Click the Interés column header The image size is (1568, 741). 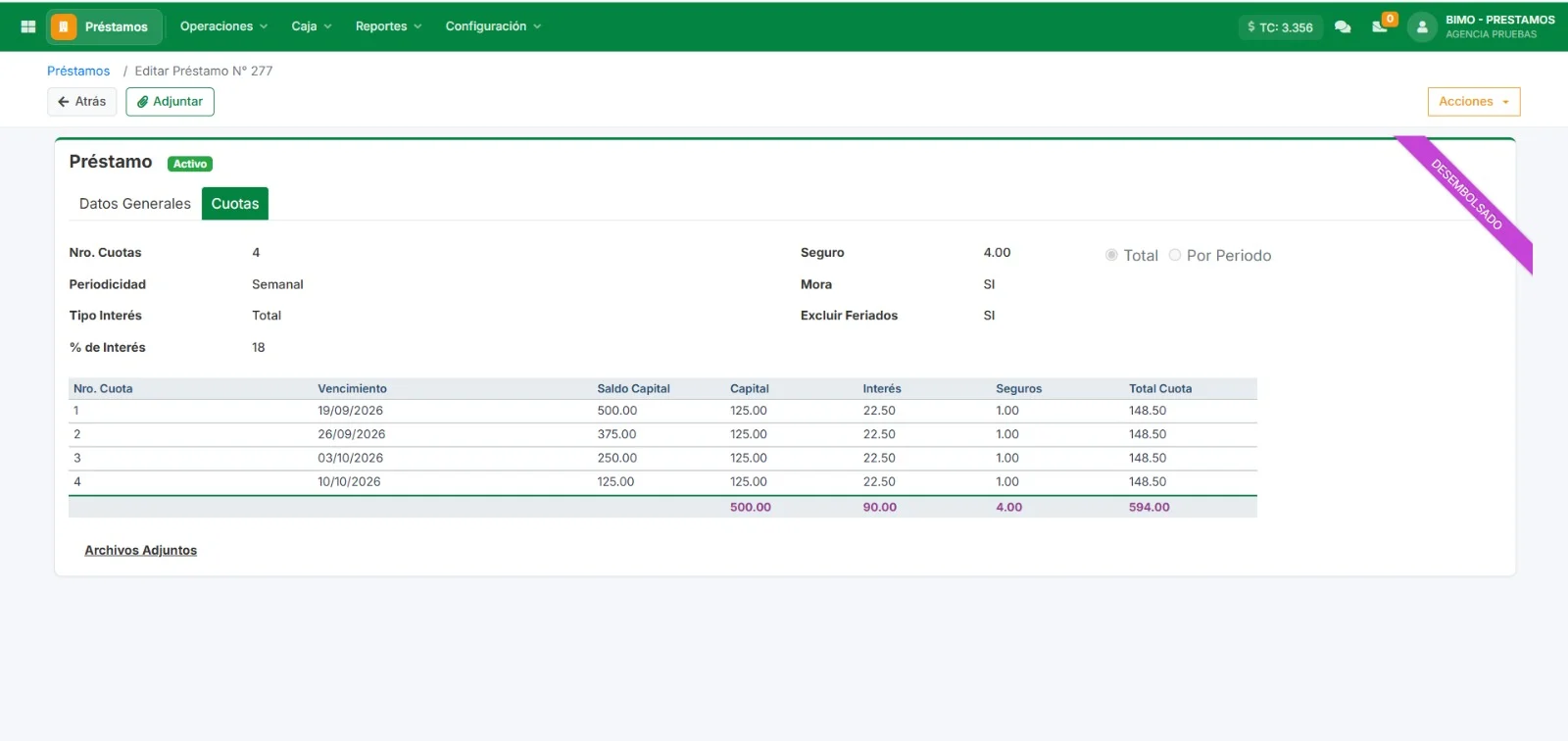[882, 389]
